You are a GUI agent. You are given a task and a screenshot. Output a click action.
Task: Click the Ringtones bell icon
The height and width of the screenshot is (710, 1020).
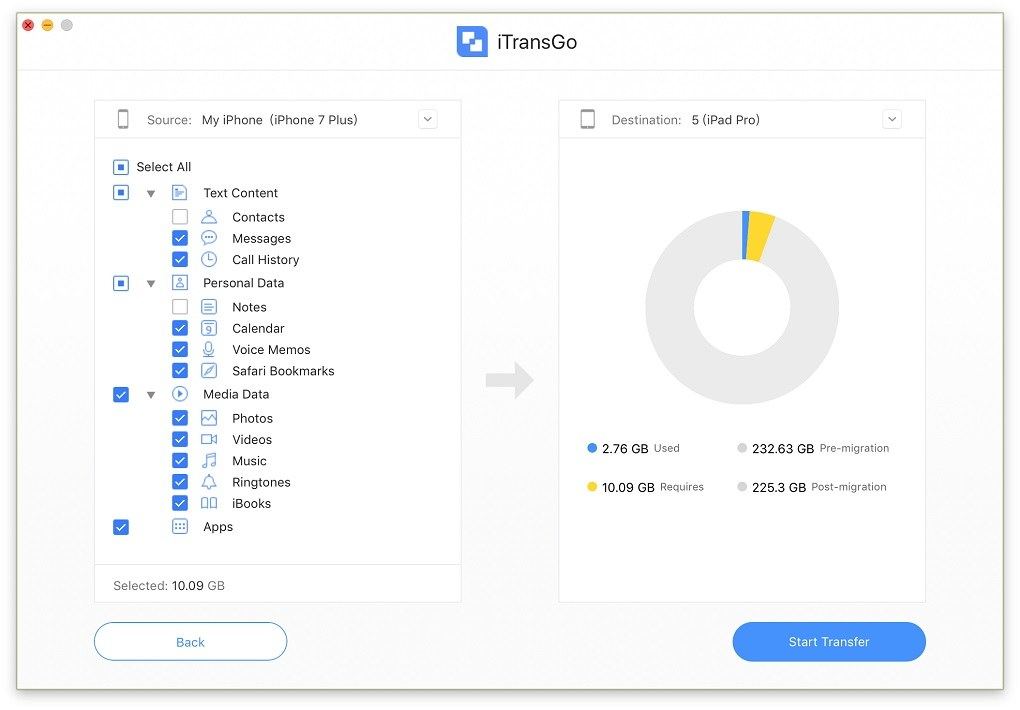pos(209,482)
